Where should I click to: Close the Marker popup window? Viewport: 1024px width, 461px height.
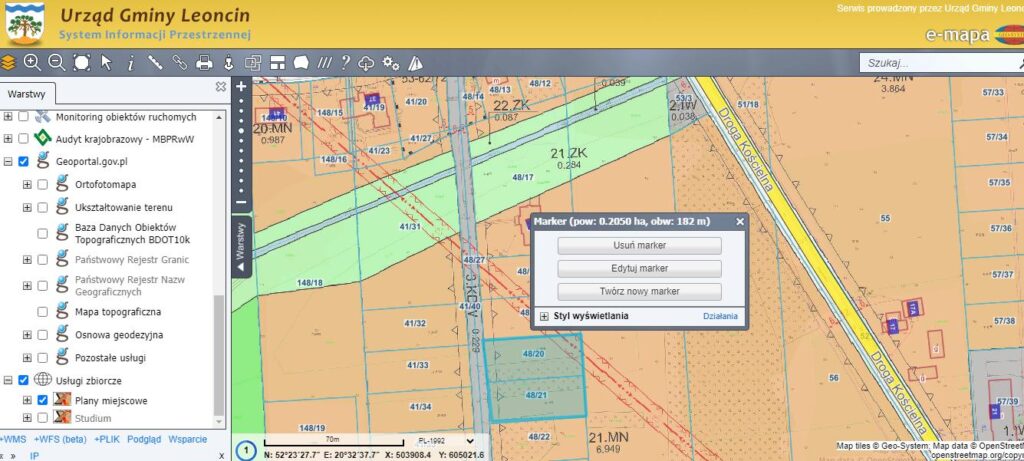[x=740, y=222]
